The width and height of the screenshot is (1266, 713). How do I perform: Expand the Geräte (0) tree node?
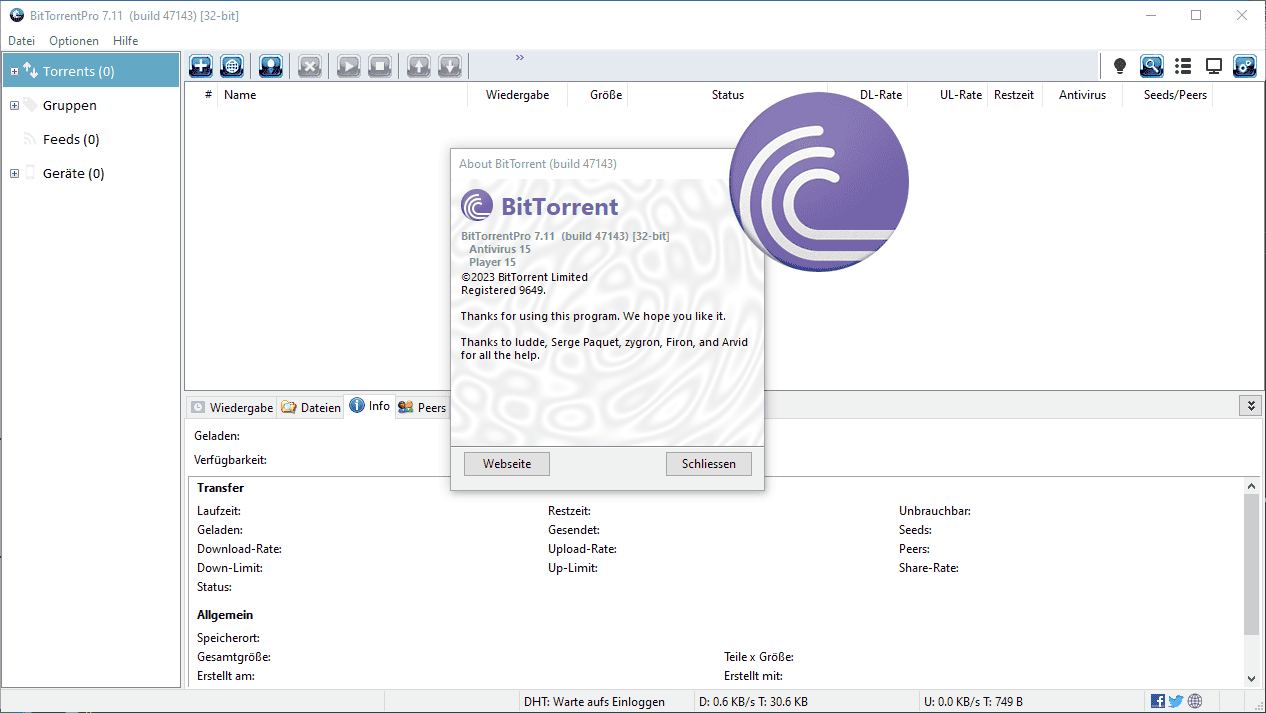tap(14, 173)
